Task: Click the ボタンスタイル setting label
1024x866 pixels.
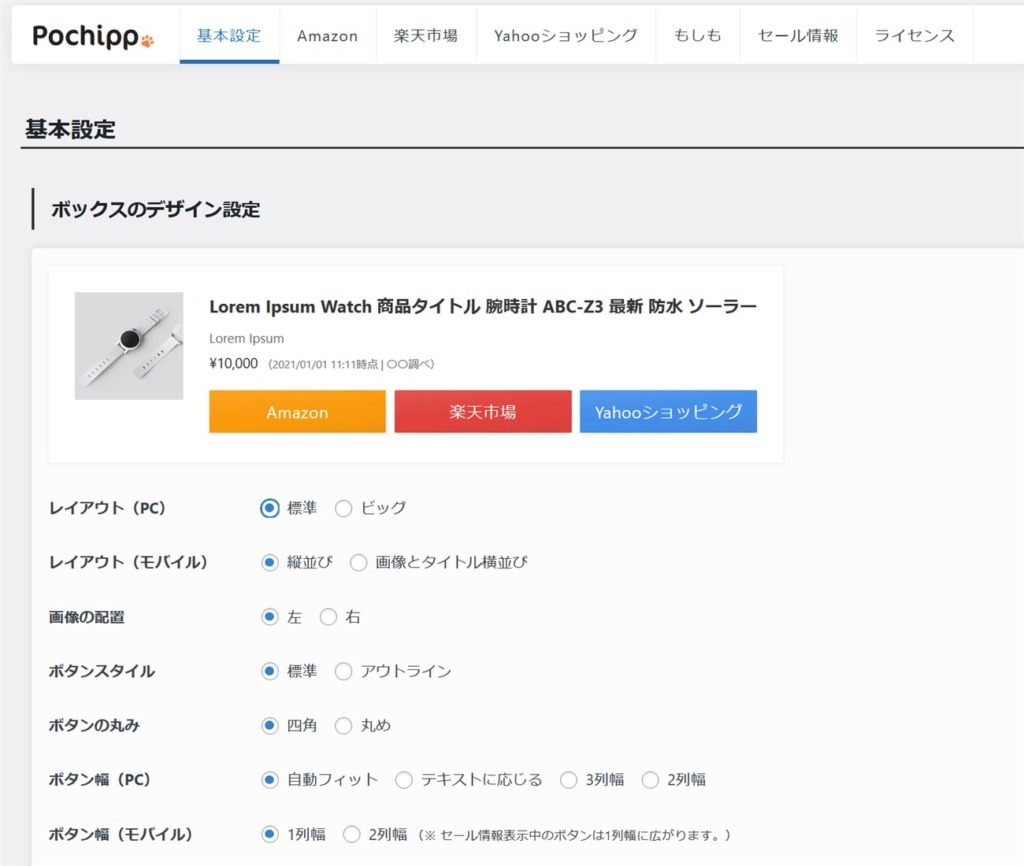Action: coord(102,671)
